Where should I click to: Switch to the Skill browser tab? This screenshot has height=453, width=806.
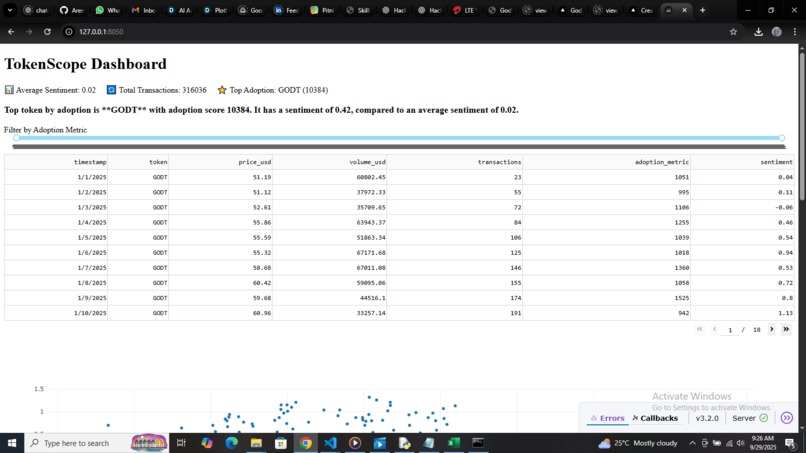point(358,10)
